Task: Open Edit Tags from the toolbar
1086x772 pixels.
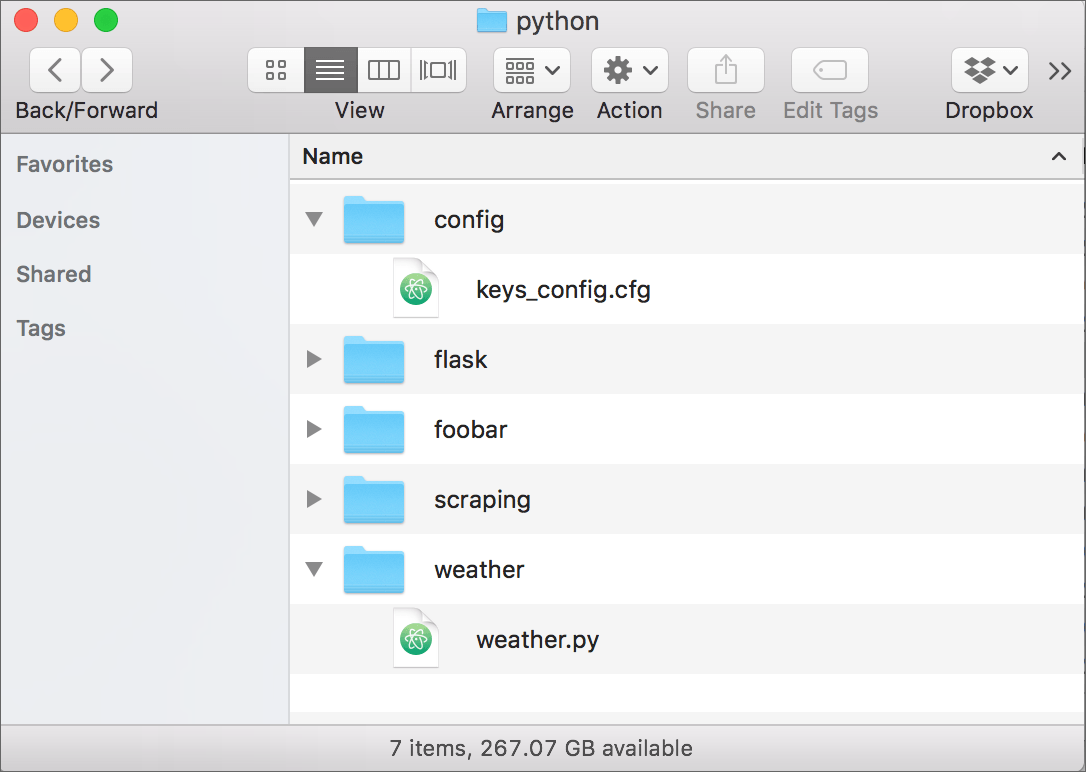Action: click(x=829, y=70)
